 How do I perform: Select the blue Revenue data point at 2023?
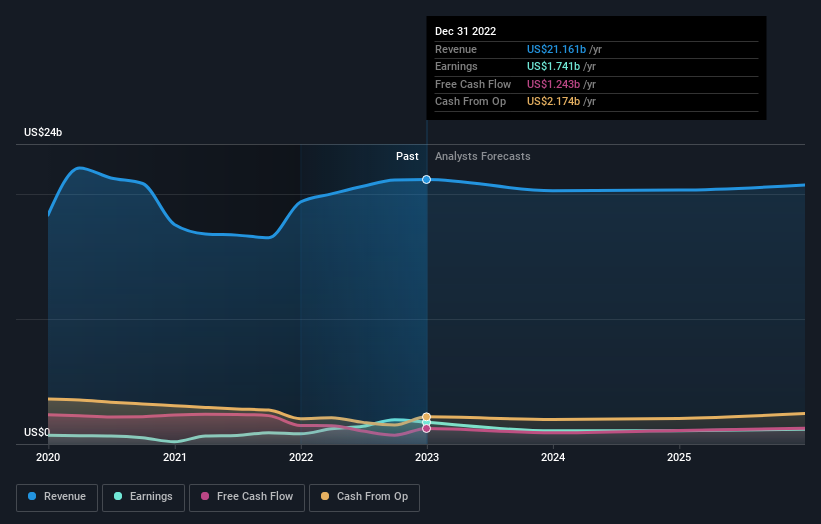[x=427, y=180]
